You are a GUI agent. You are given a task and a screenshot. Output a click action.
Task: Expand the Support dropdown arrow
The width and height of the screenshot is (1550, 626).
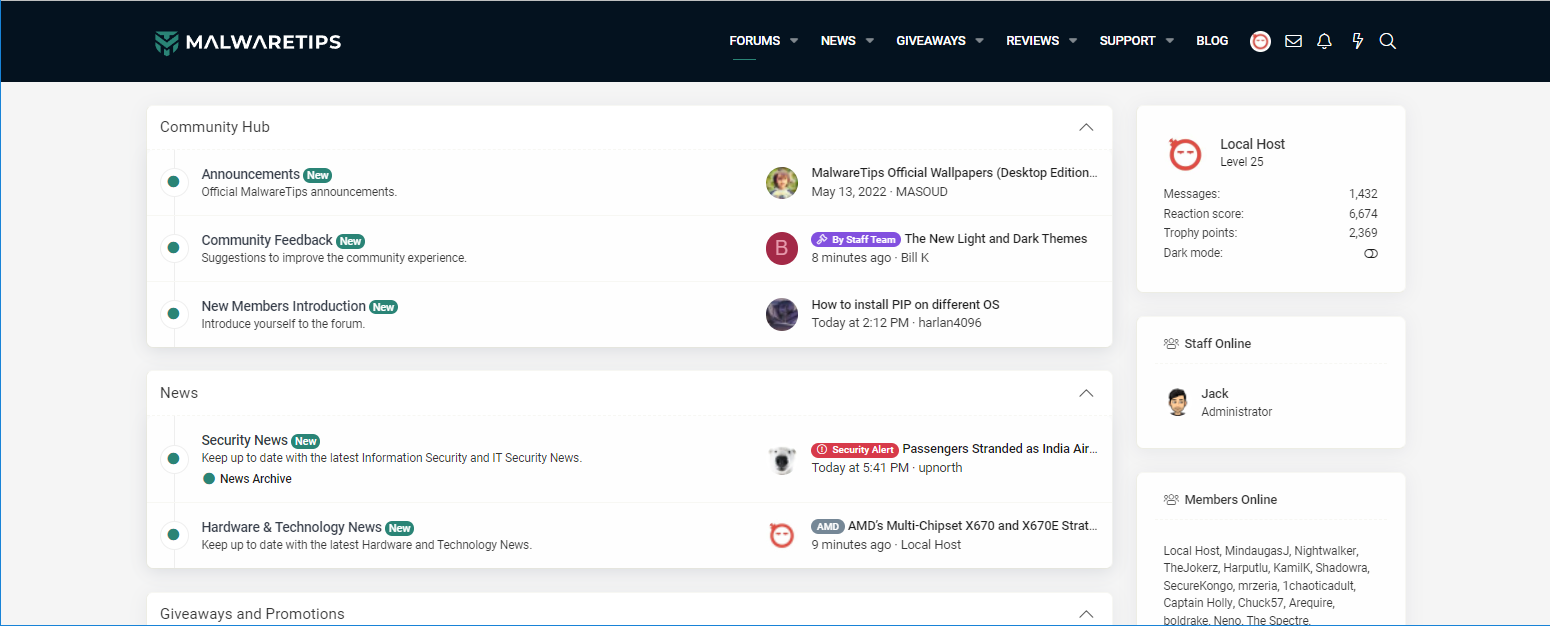pyautogui.click(x=1170, y=41)
